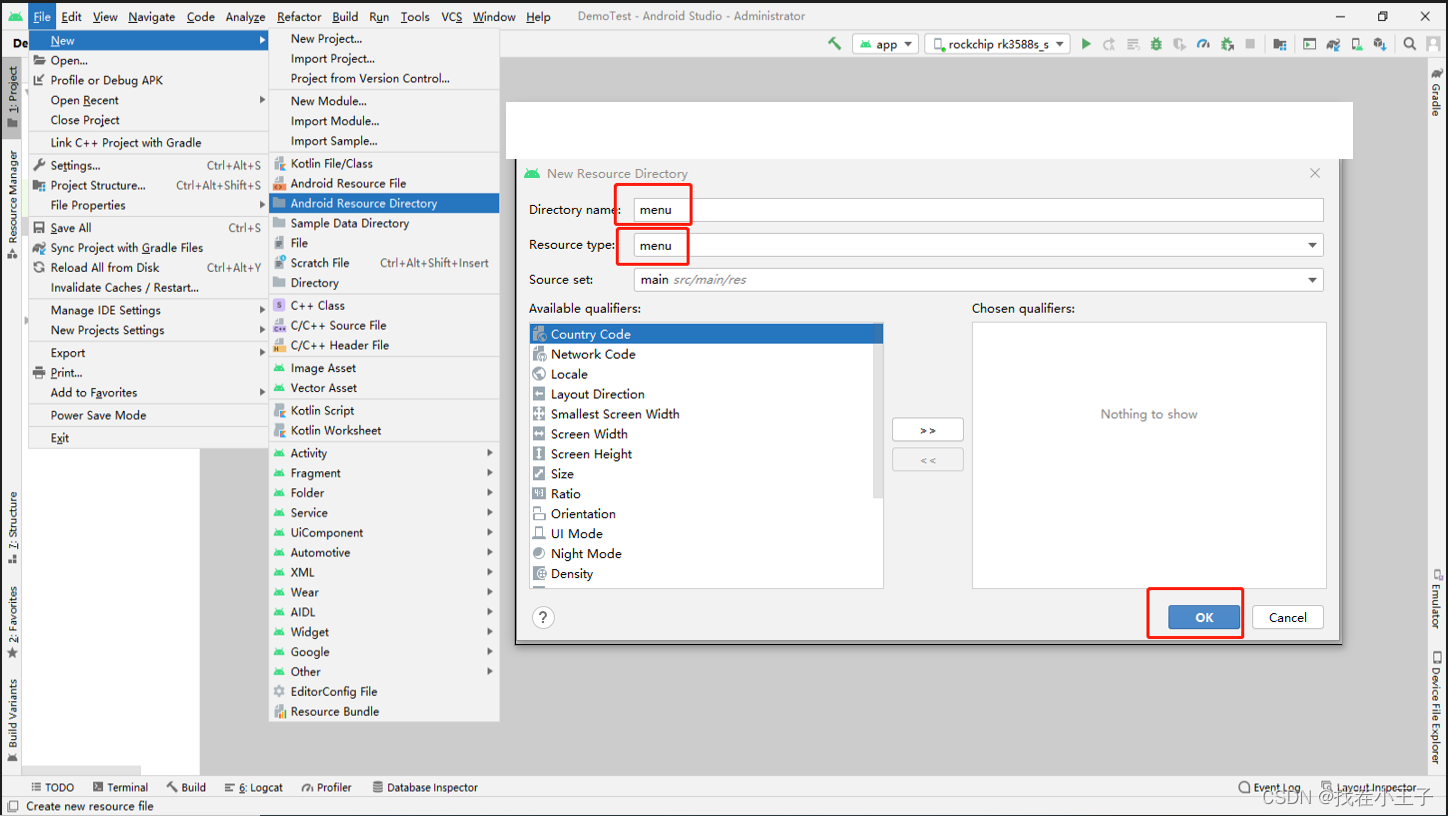Click the green Run app button
This screenshot has width=1448, height=816.
coord(1086,44)
